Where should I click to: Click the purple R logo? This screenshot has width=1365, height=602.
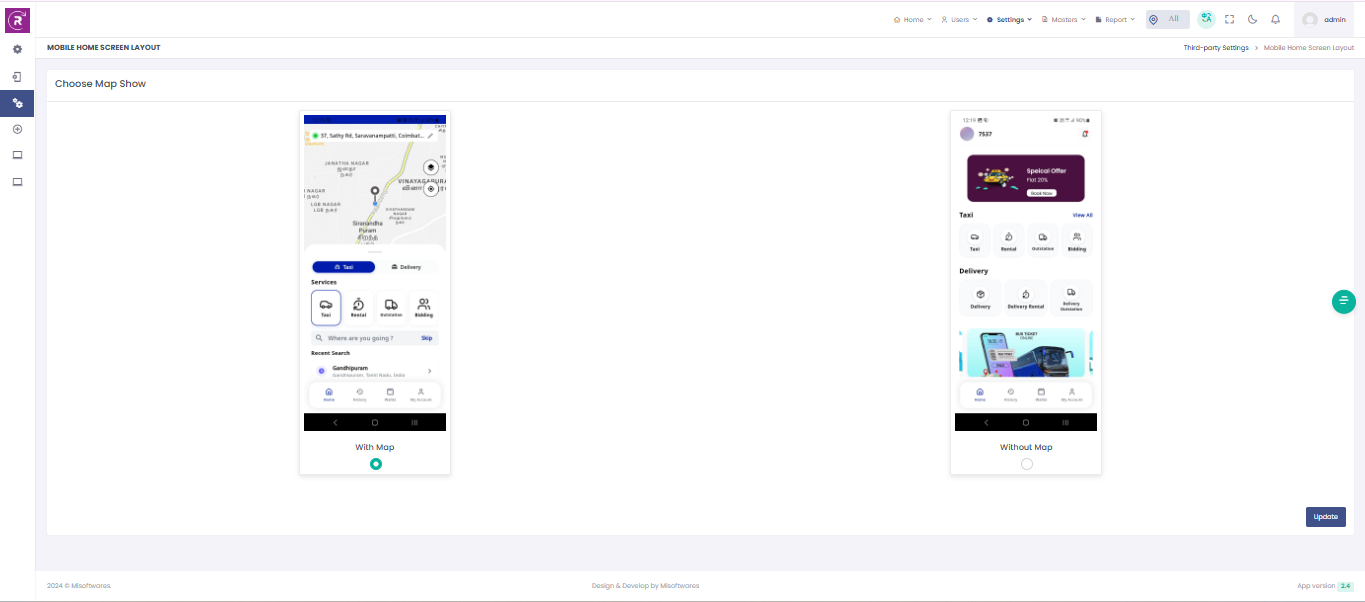click(18, 19)
